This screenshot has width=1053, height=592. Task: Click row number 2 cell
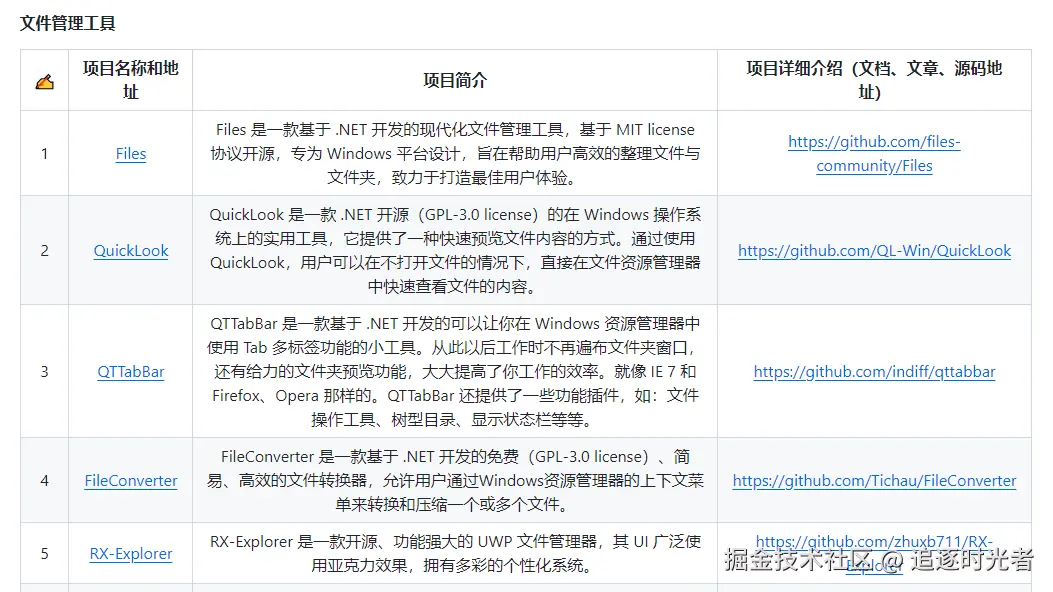[x=44, y=250]
